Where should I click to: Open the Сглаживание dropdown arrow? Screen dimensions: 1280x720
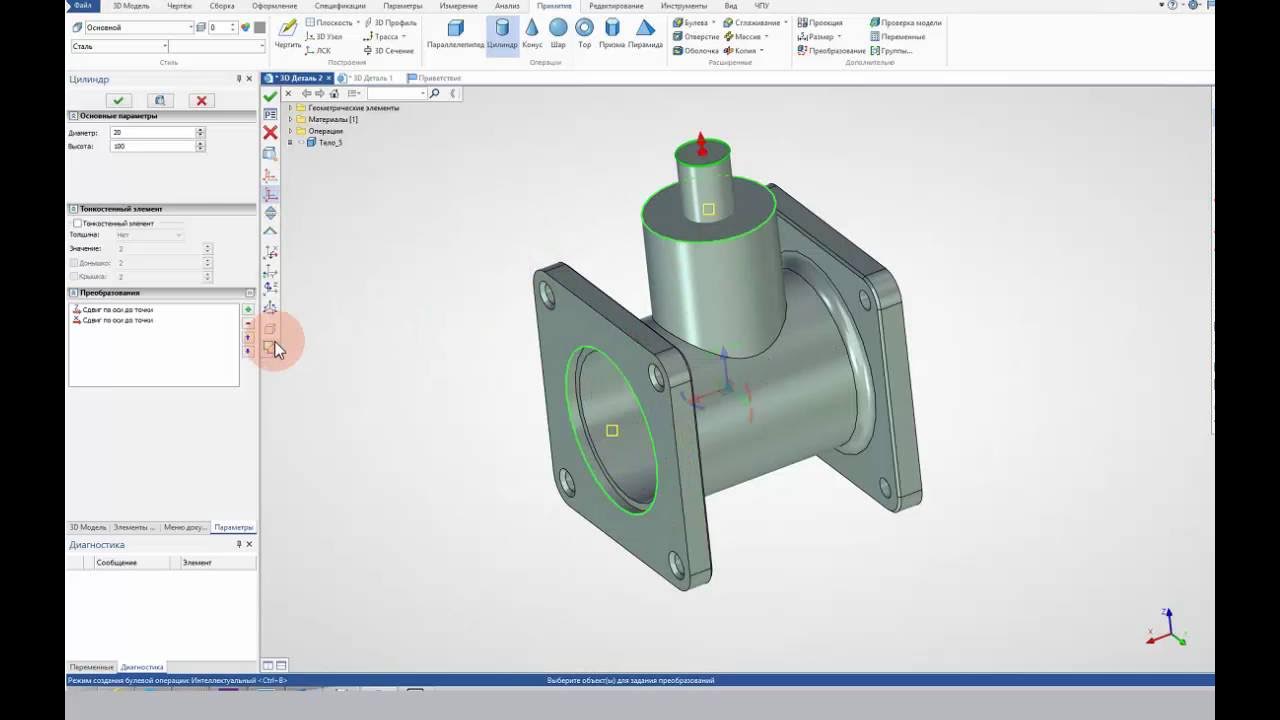[786, 22]
